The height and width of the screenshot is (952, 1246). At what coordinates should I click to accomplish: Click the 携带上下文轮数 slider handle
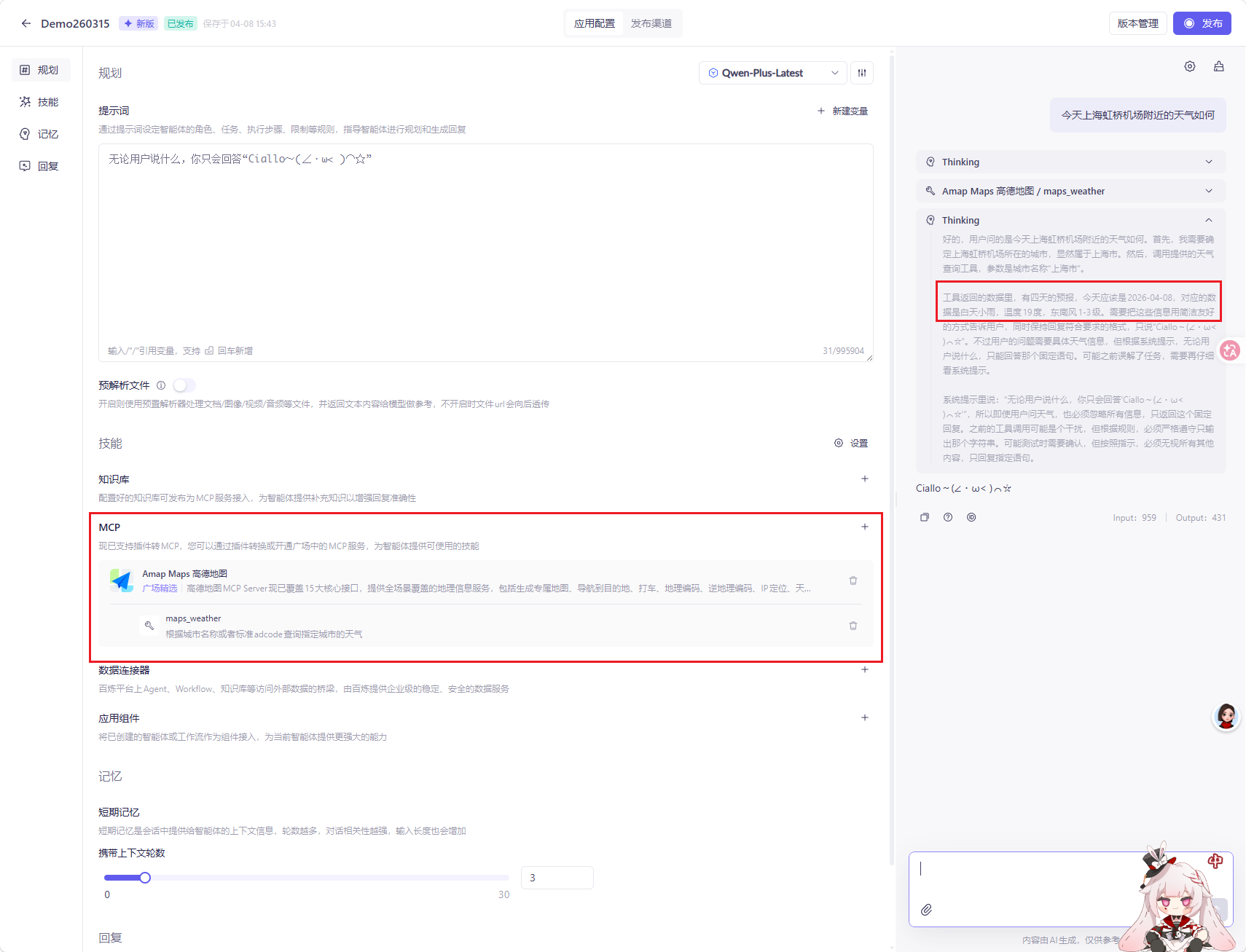145,878
